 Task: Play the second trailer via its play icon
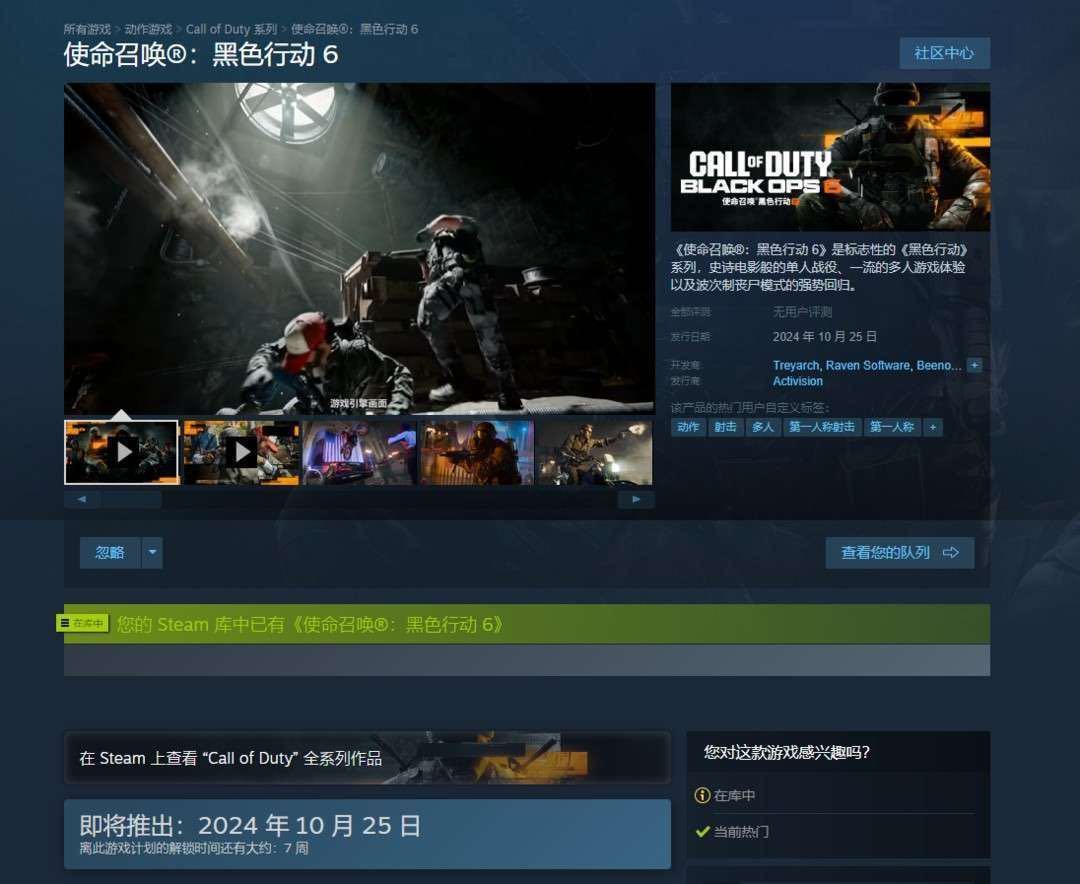pyautogui.click(x=240, y=451)
